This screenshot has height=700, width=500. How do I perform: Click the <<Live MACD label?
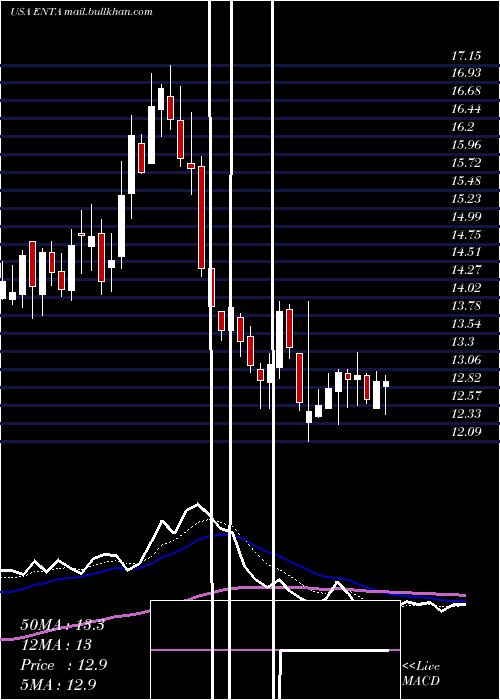pos(421,674)
